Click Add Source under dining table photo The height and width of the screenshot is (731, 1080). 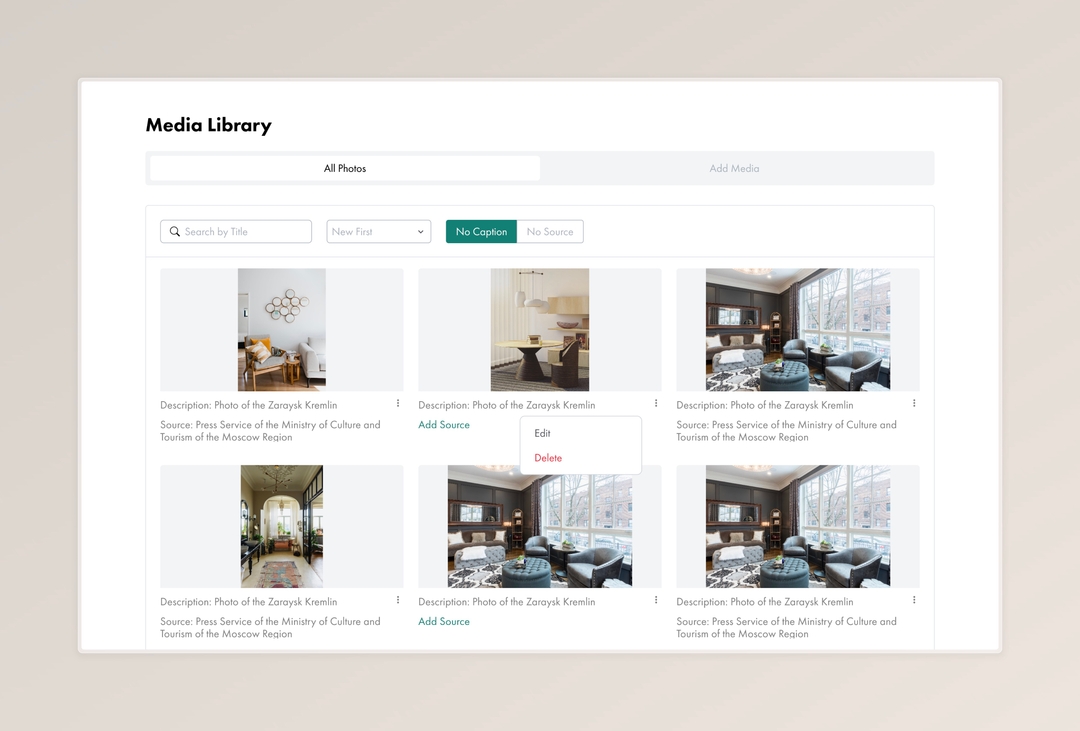click(444, 425)
